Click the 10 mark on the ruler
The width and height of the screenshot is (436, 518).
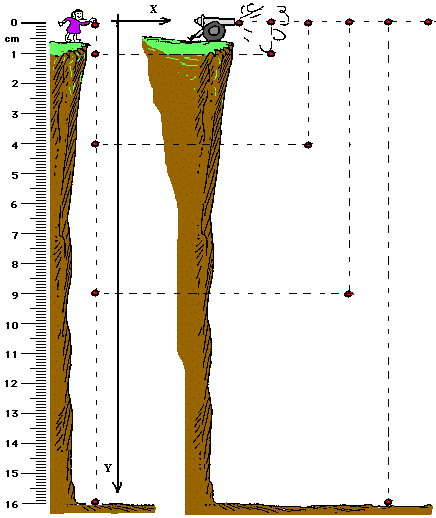click(12, 325)
